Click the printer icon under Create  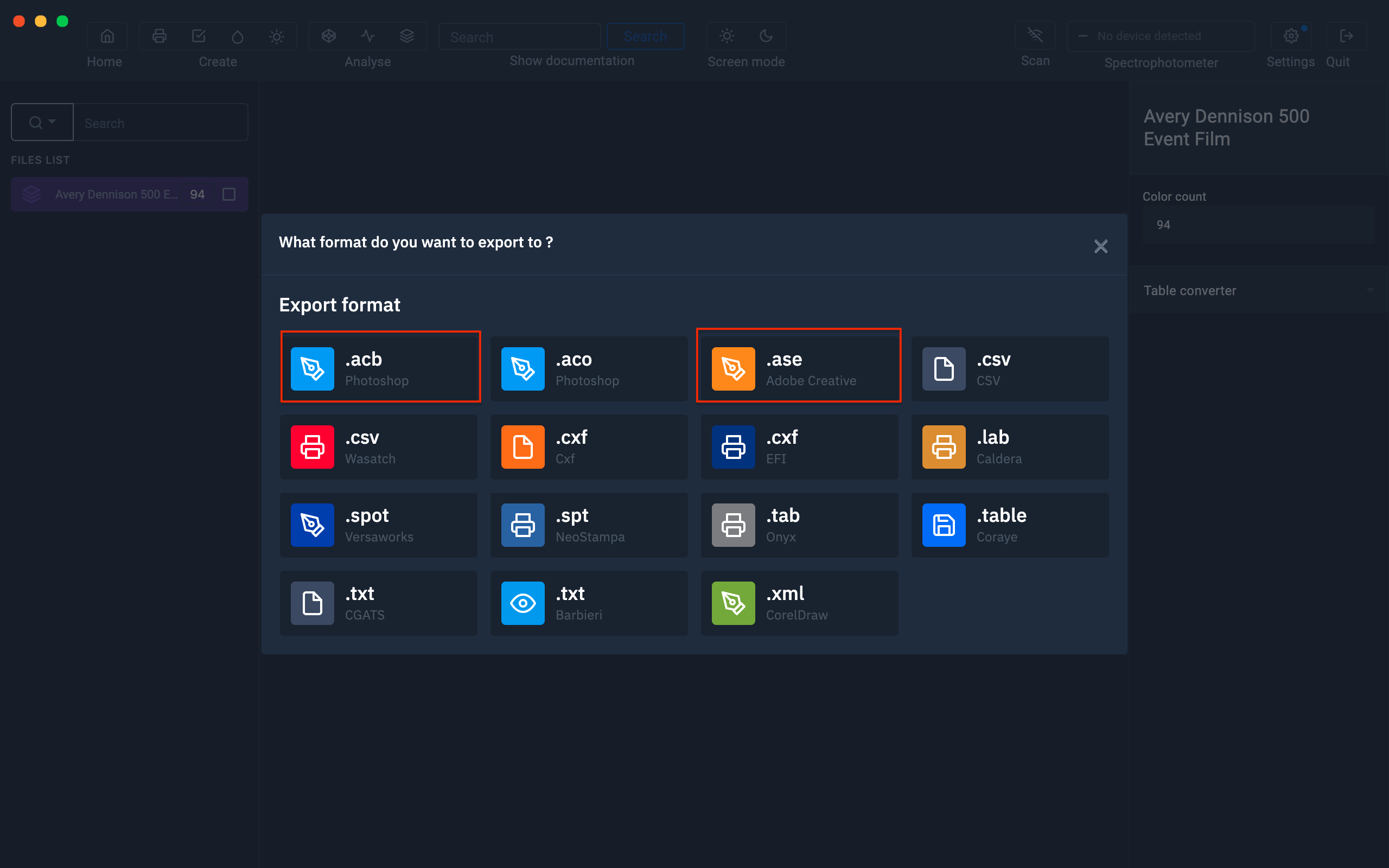[160, 36]
